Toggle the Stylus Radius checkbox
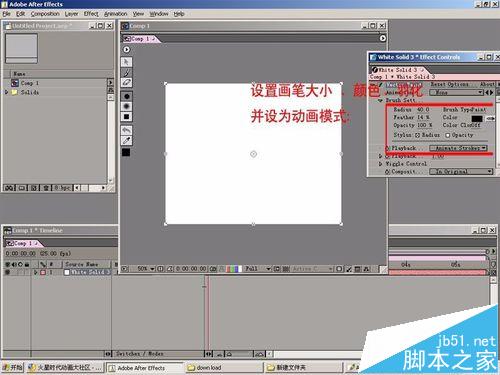The width and height of the screenshot is (500, 375). 417,135
